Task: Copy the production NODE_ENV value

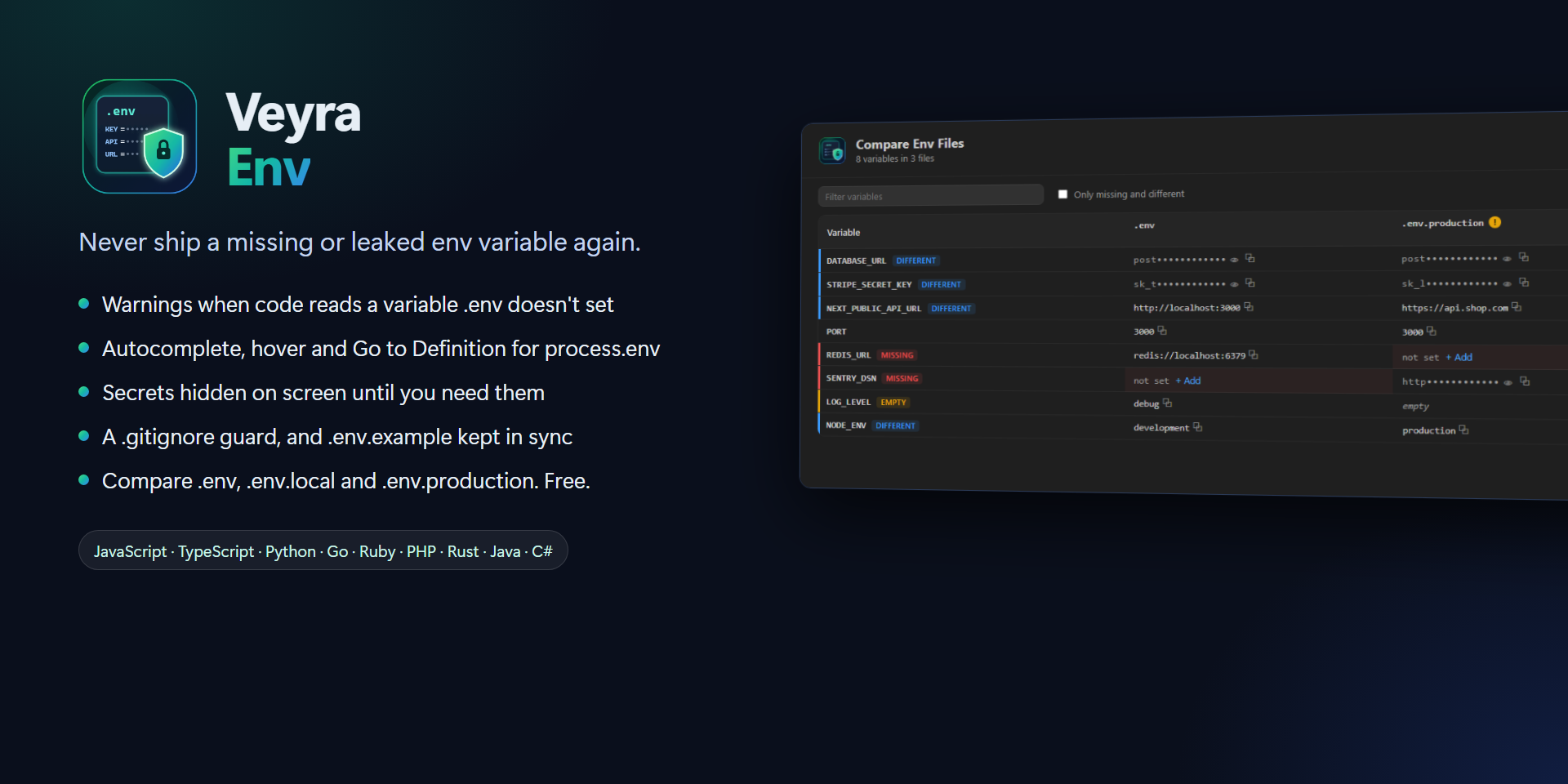Action: (x=1463, y=429)
